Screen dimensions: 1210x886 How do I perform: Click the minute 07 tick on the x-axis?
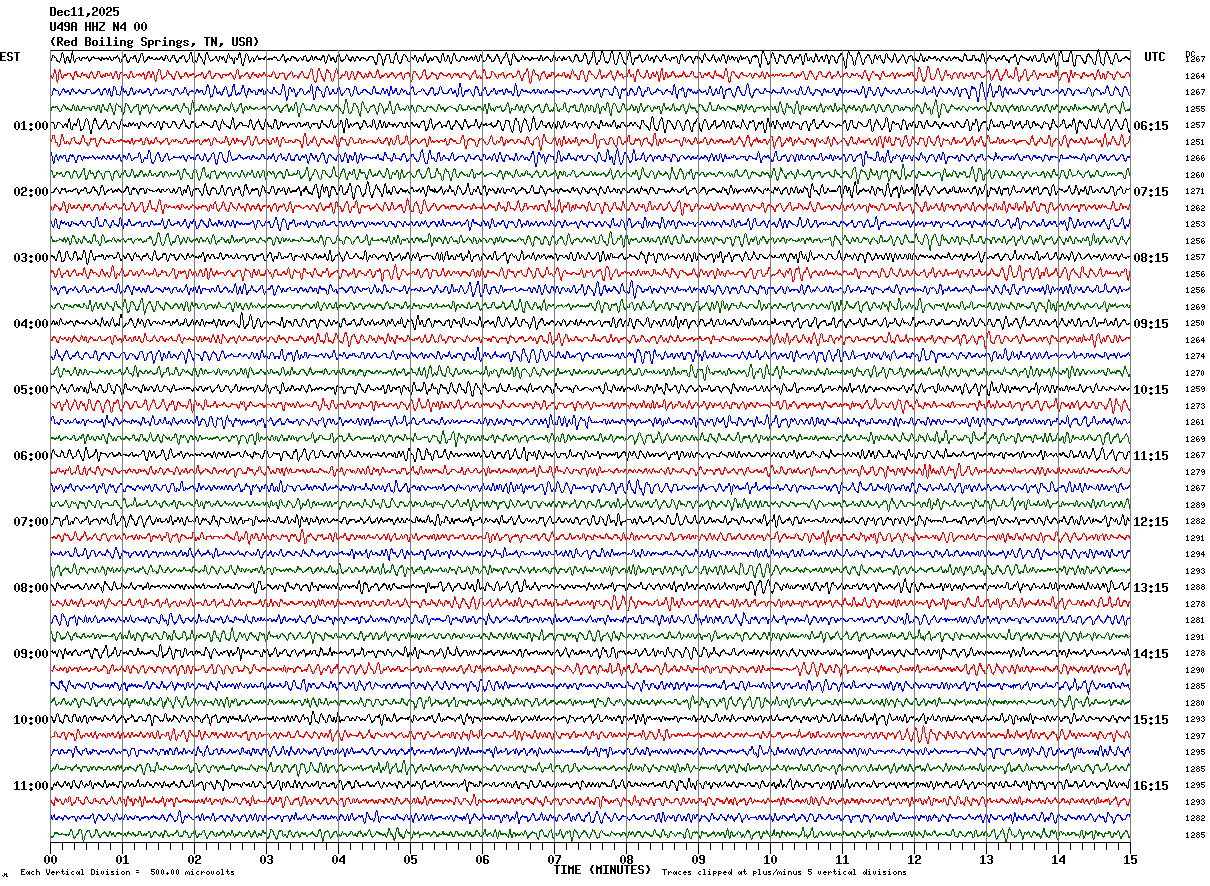554,859
